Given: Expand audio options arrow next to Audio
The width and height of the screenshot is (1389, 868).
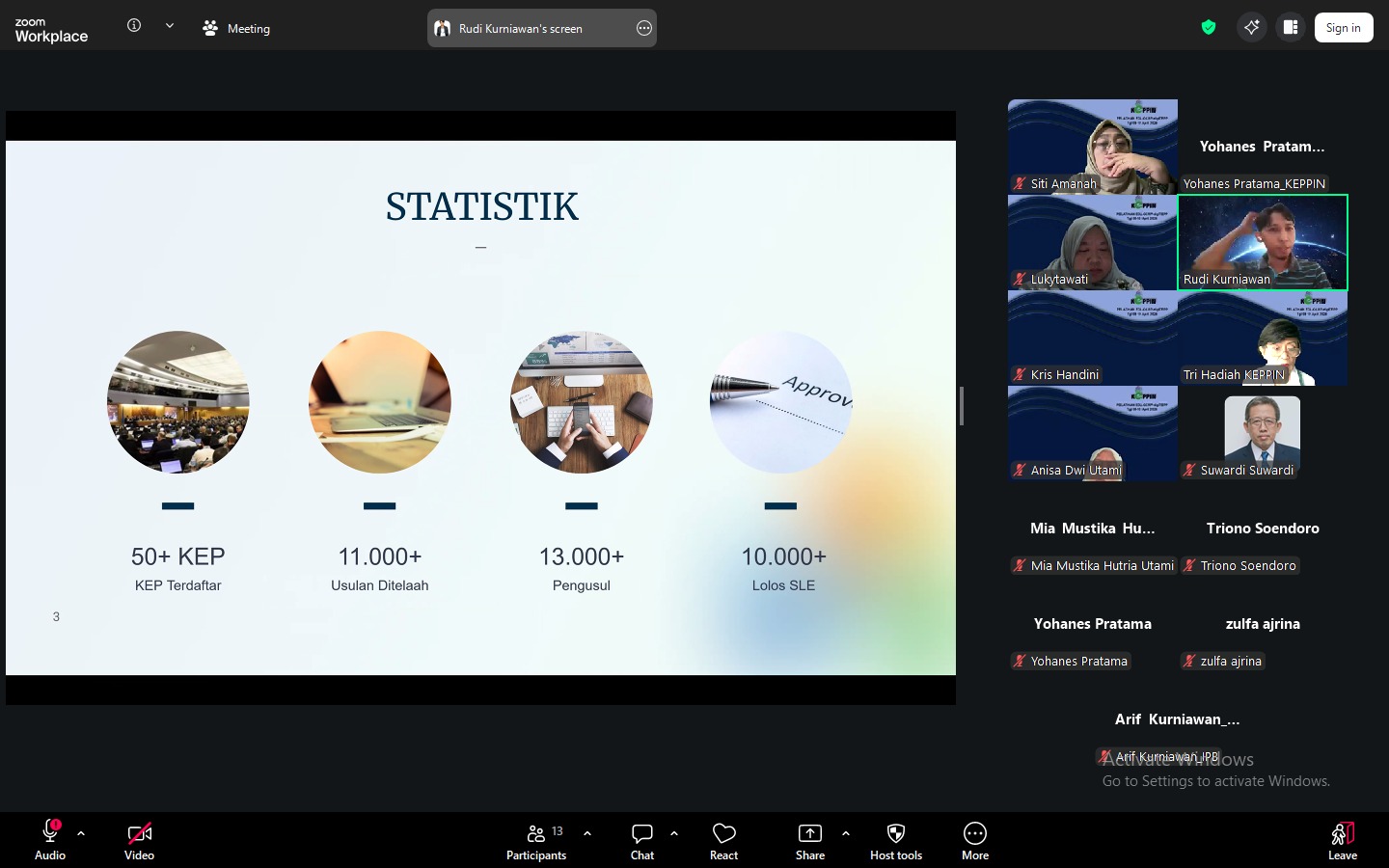Looking at the screenshot, I should [81, 833].
